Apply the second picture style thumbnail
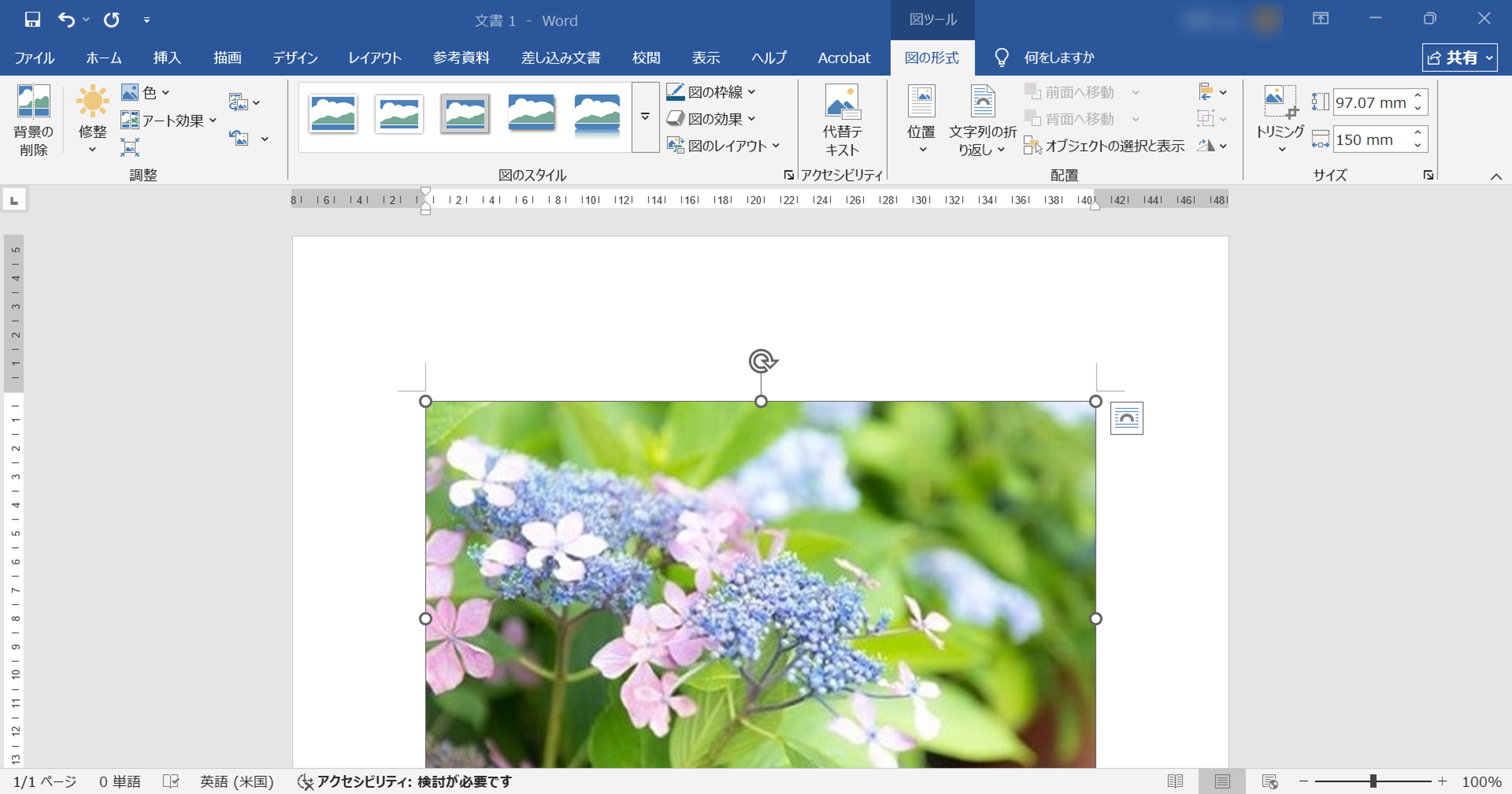This screenshot has width=1512, height=794. [x=399, y=114]
